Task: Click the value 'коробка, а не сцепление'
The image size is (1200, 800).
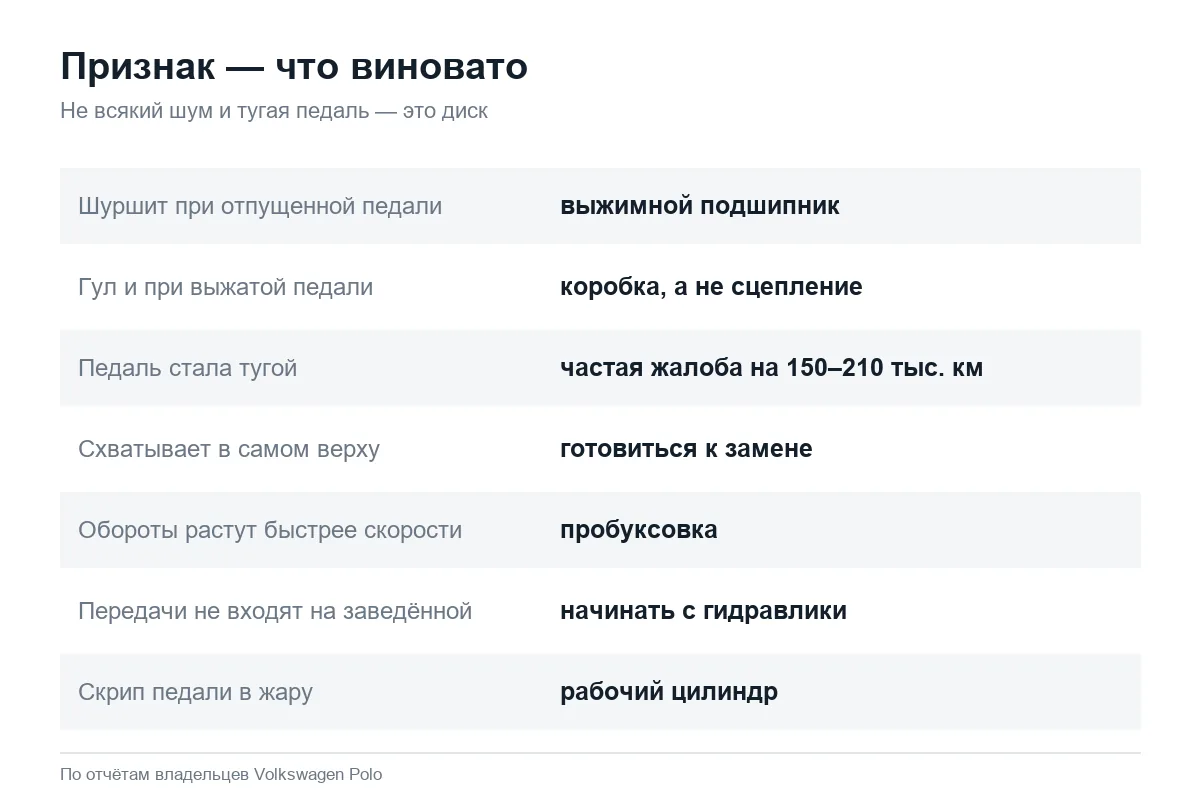Action: [711, 287]
